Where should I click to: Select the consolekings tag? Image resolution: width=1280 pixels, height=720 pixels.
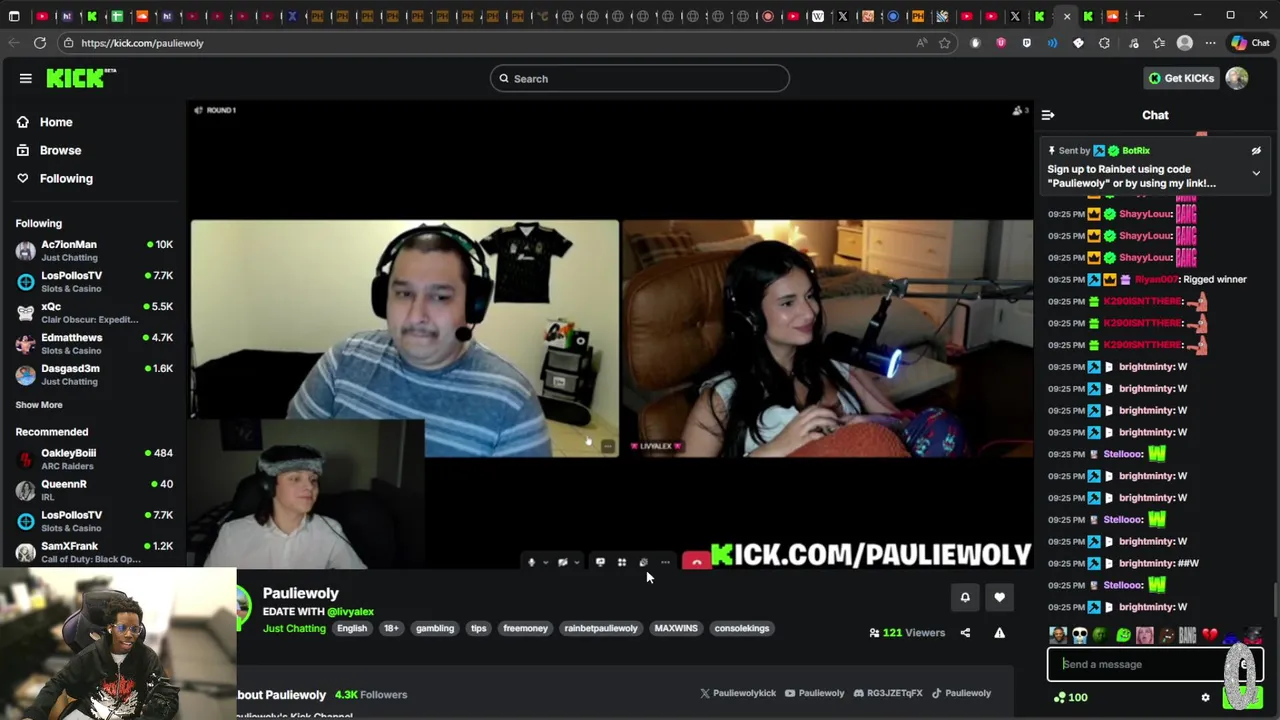[x=742, y=628]
